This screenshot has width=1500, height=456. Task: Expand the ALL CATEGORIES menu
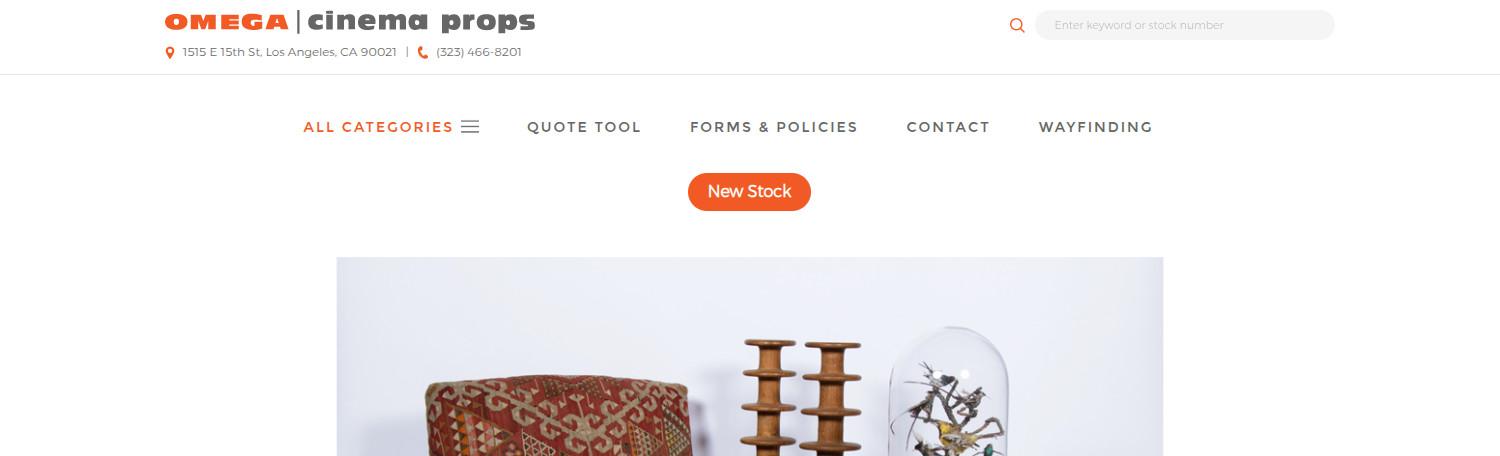[378, 127]
